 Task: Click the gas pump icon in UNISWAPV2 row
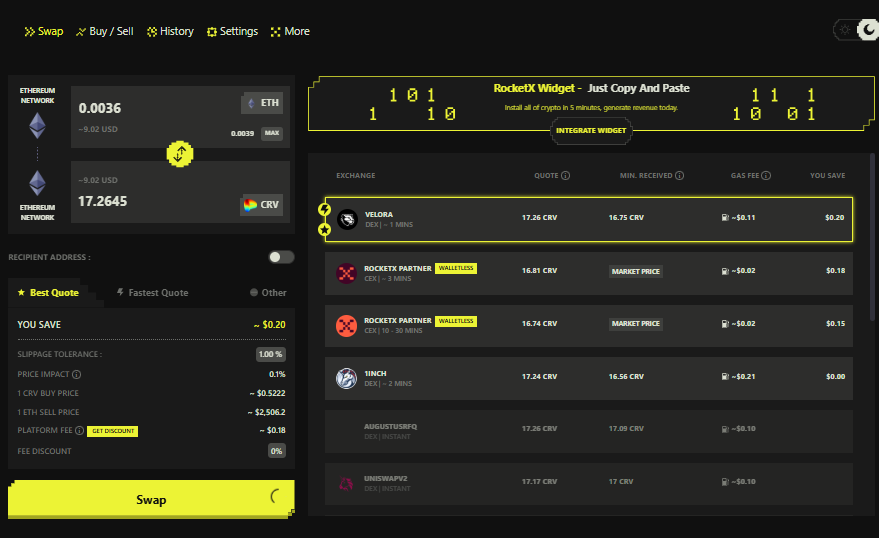[x=725, y=481]
